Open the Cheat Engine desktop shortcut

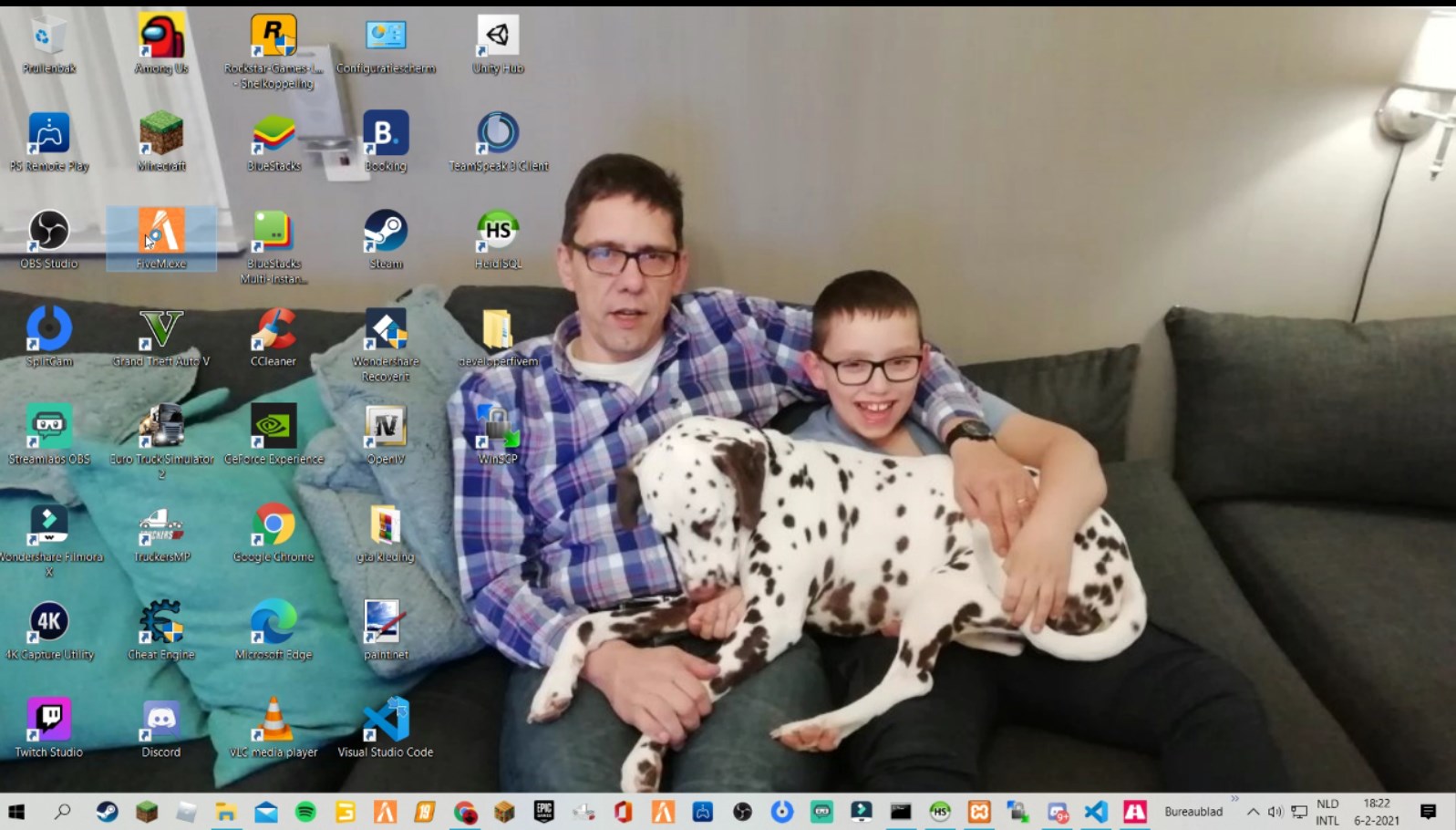click(x=161, y=623)
